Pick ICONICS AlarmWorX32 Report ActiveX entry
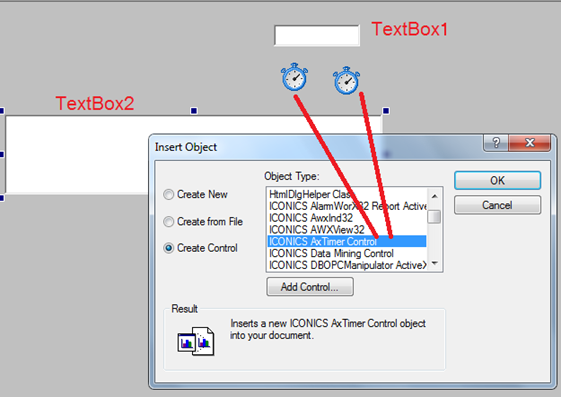 [x=347, y=206]
